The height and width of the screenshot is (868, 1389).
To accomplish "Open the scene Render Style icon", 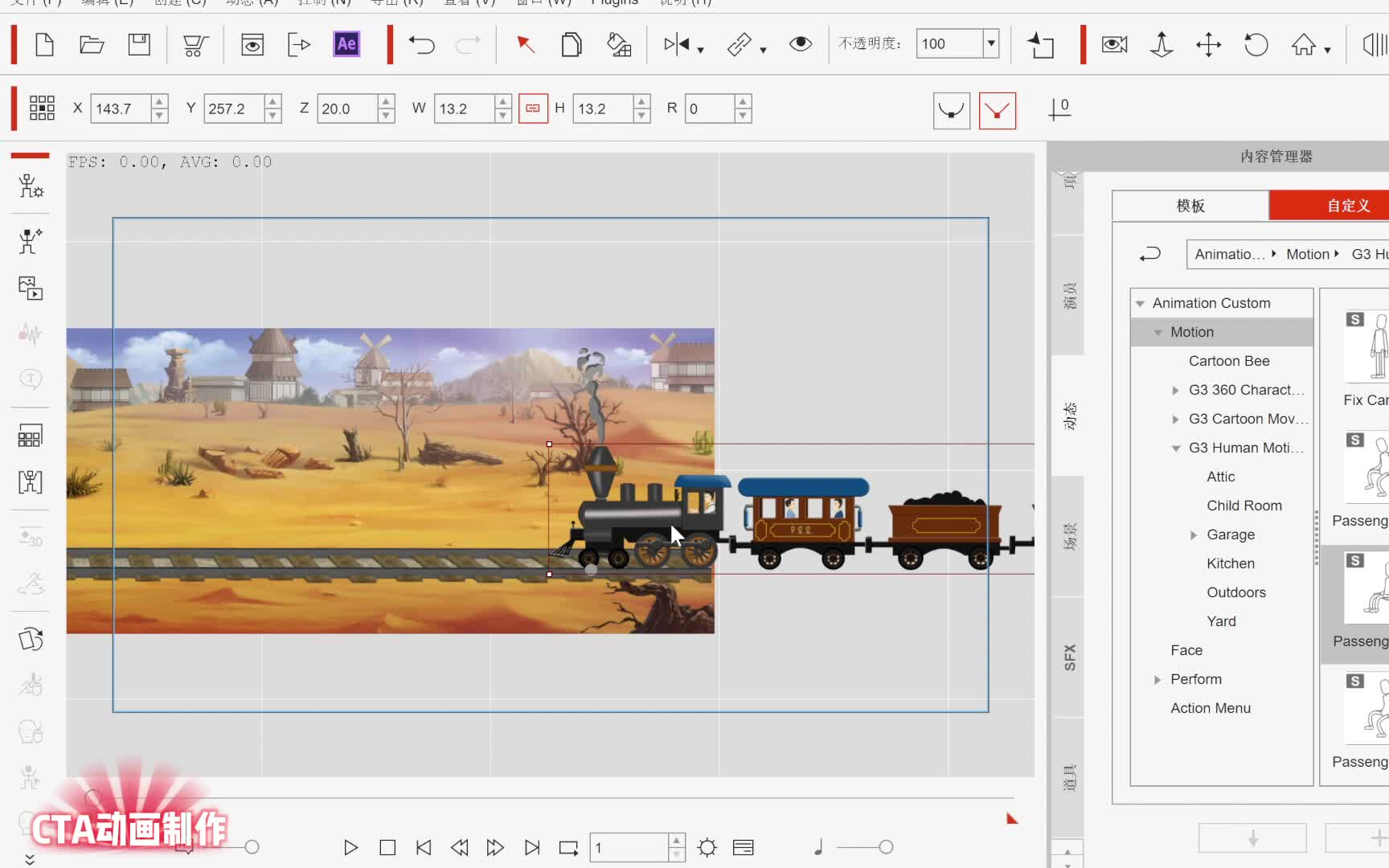I will click(x=619, y=46).
